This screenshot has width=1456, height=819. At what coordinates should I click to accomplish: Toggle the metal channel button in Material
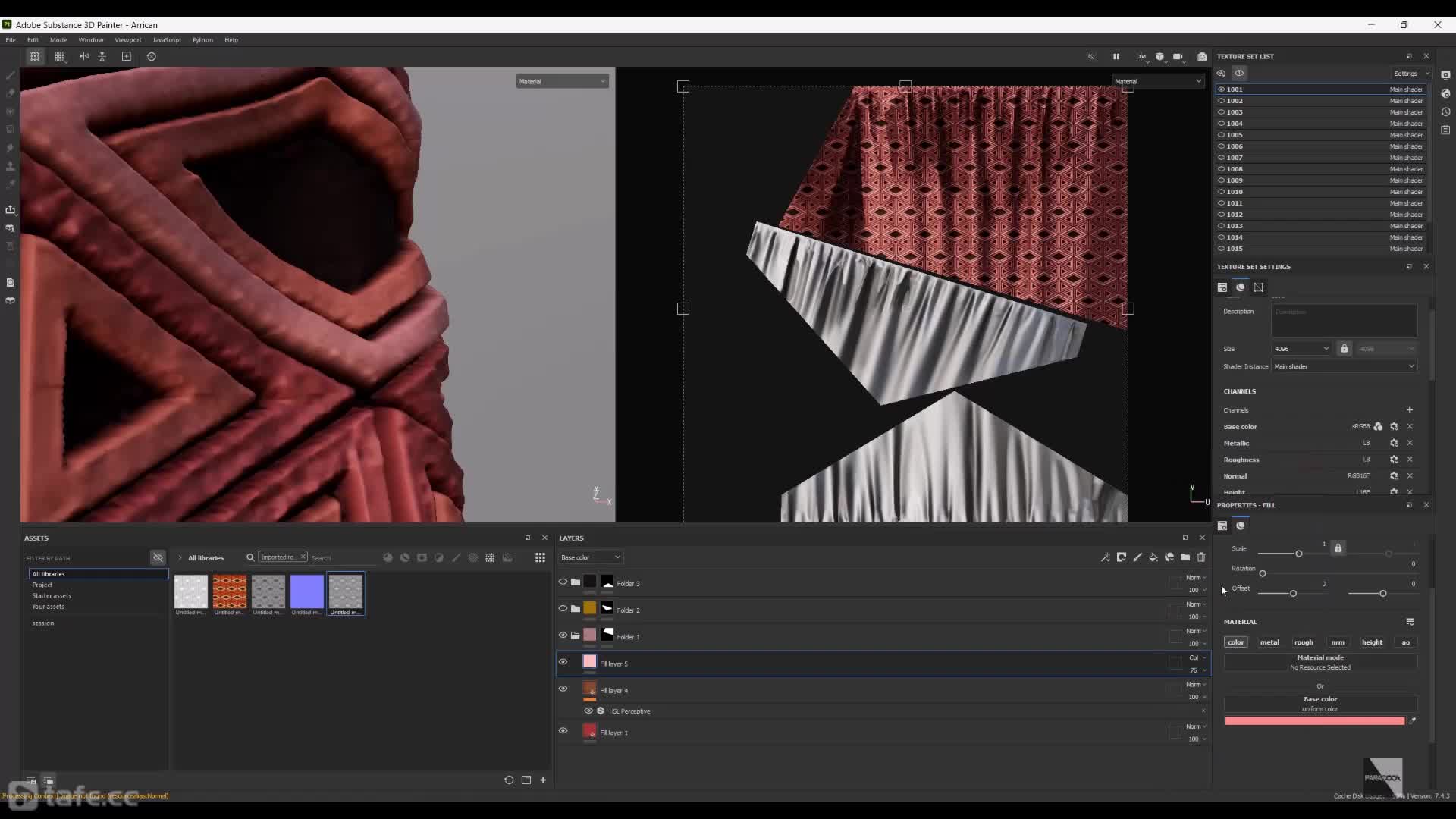coord(1269,642)
